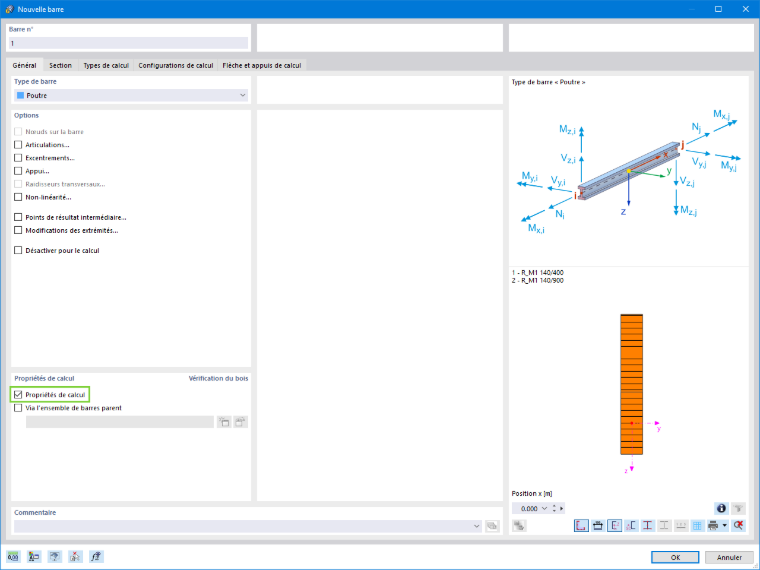The height and width of the screenshot is (570, 760).
Task: Click the Barre n° input field
Action: (x=128, y=43)
